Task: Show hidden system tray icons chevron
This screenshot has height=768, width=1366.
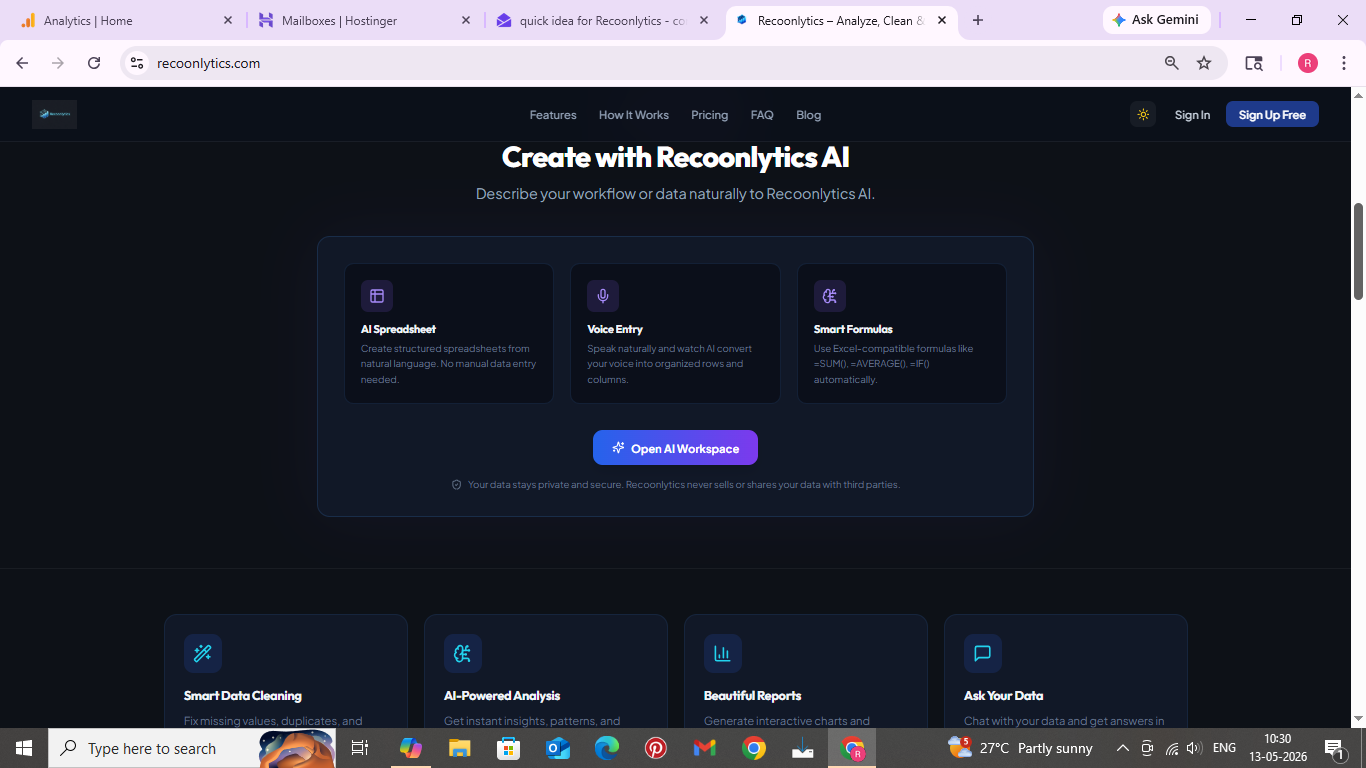Action: tap(1122, 748)
